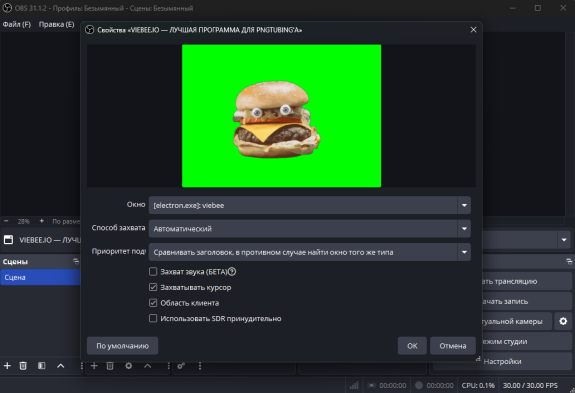
Task: Expand Способ захвата capture method dropdown
Action: (x=310, y=229)
